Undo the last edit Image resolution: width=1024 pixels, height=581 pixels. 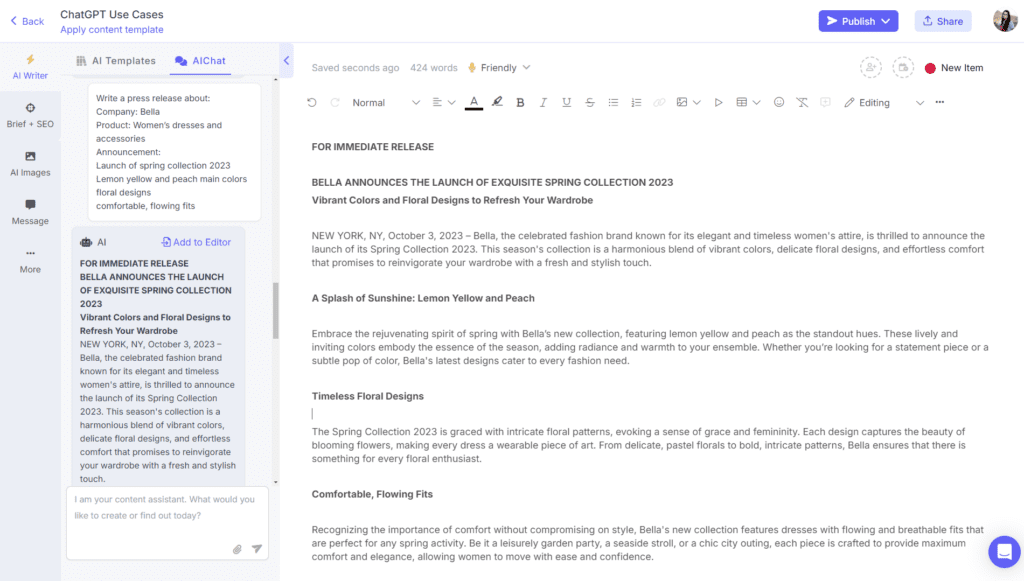[312, 102]
